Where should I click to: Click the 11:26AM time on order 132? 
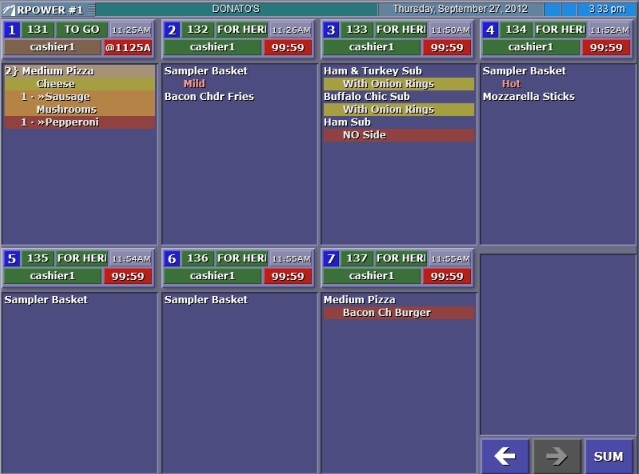[x=291, y=30]
